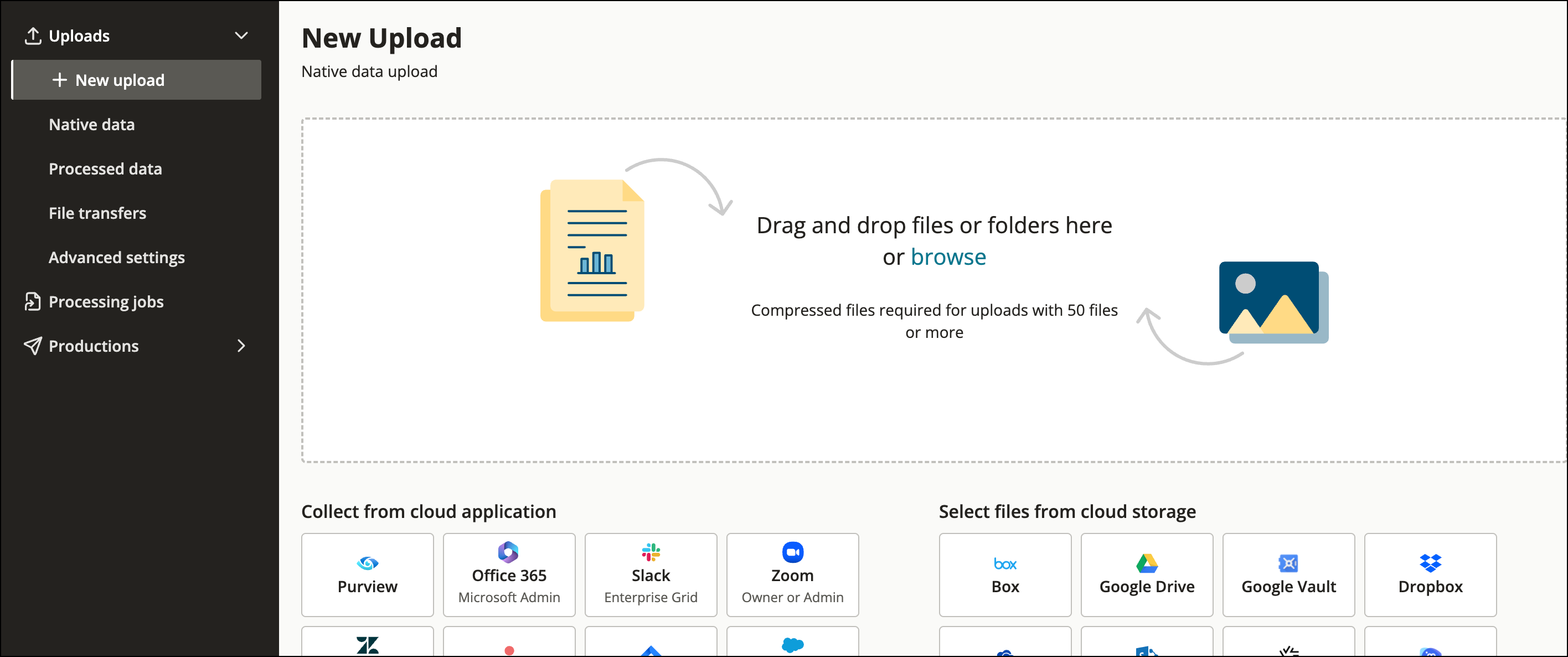Click the picture illustration in drop area
The image size is (1568, 657).
tap(1273, 302)
